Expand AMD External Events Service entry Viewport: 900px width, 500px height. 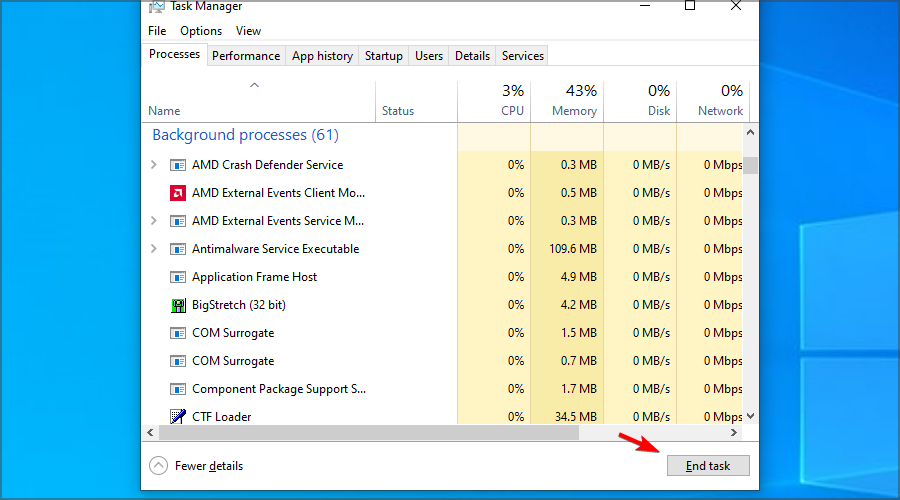click(x=153, y=221)
